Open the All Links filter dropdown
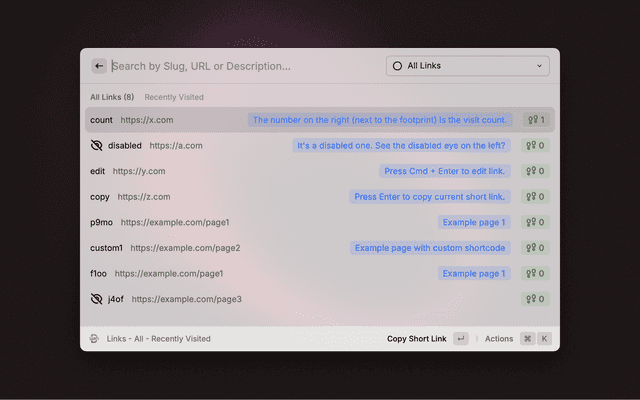 tap(467, 66)
